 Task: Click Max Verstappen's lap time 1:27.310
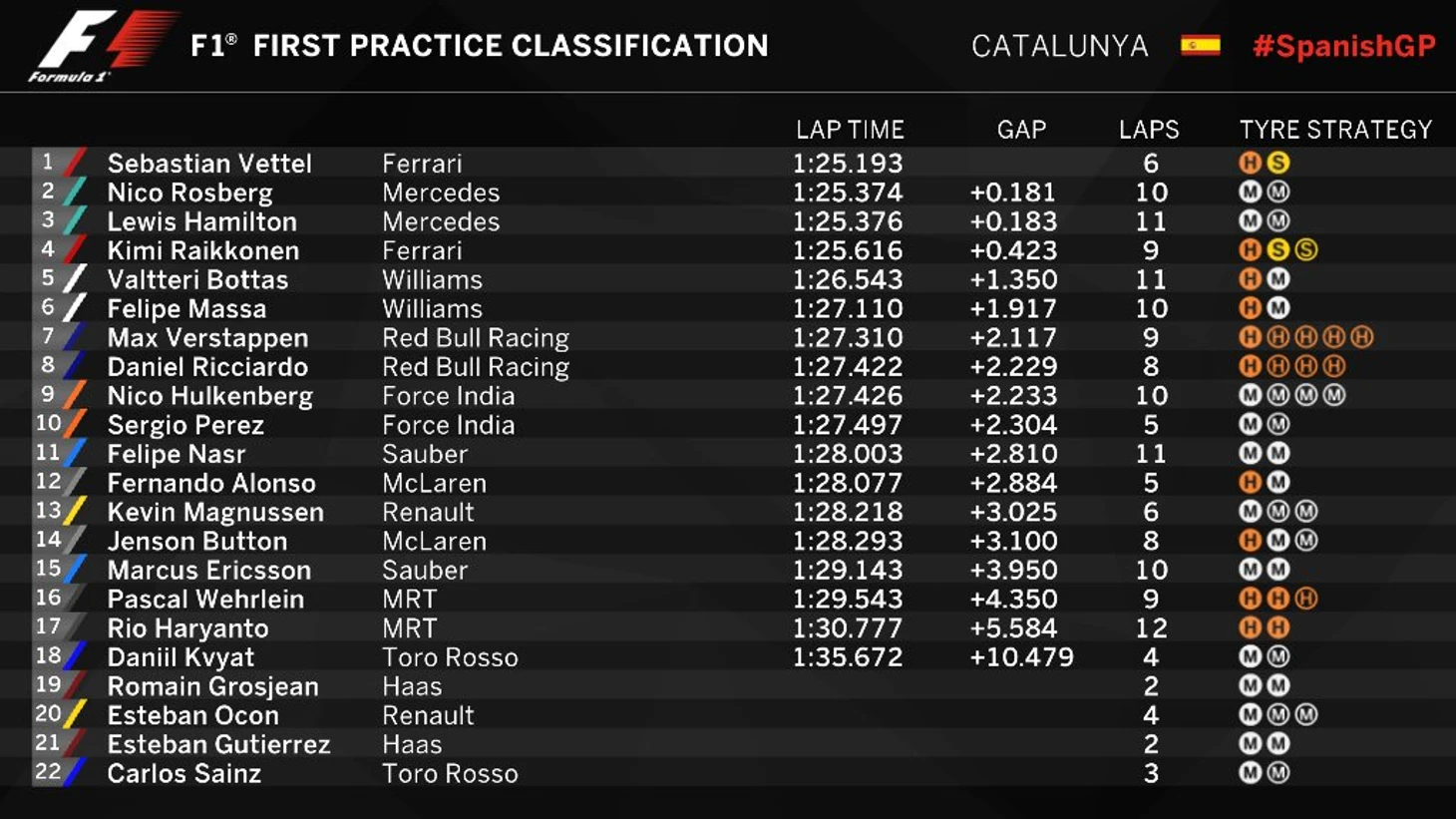[848, 338]
